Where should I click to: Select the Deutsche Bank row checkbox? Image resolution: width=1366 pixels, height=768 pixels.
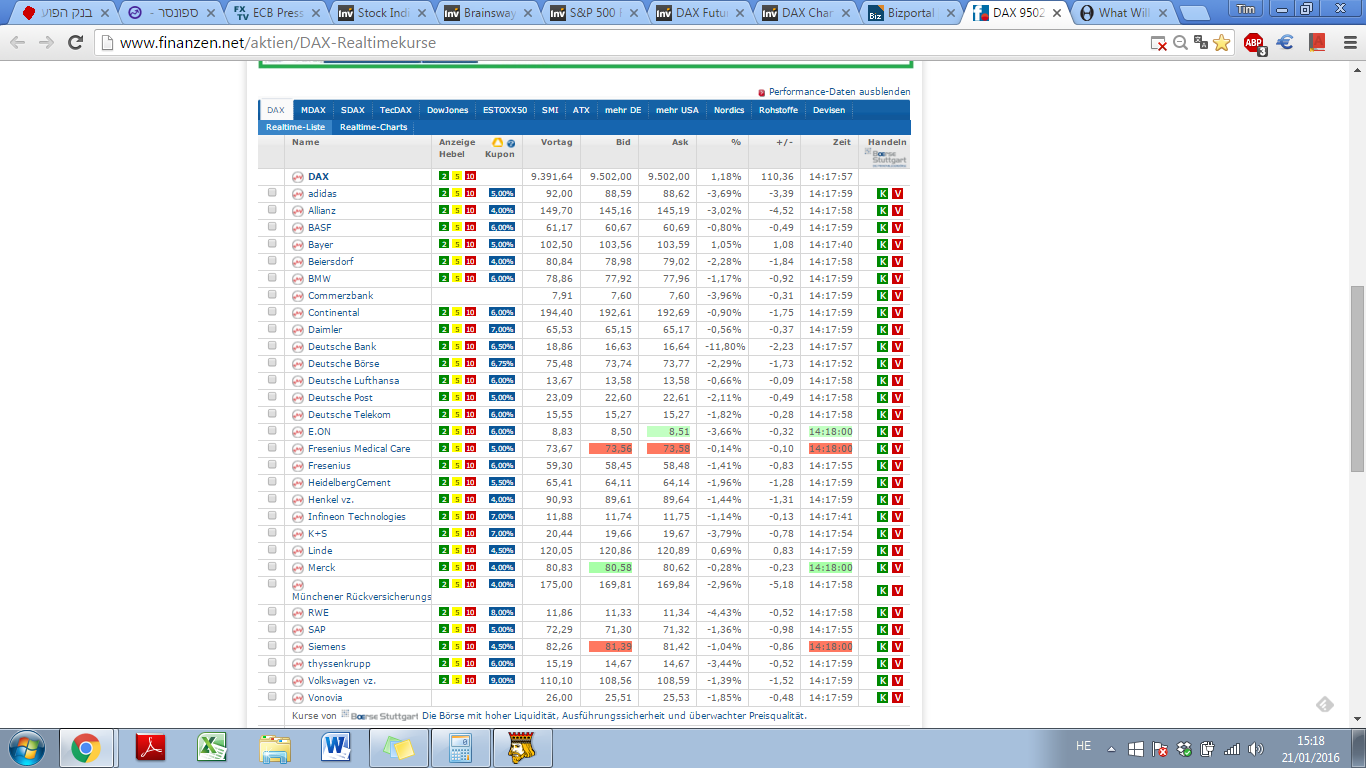point(272,347)
